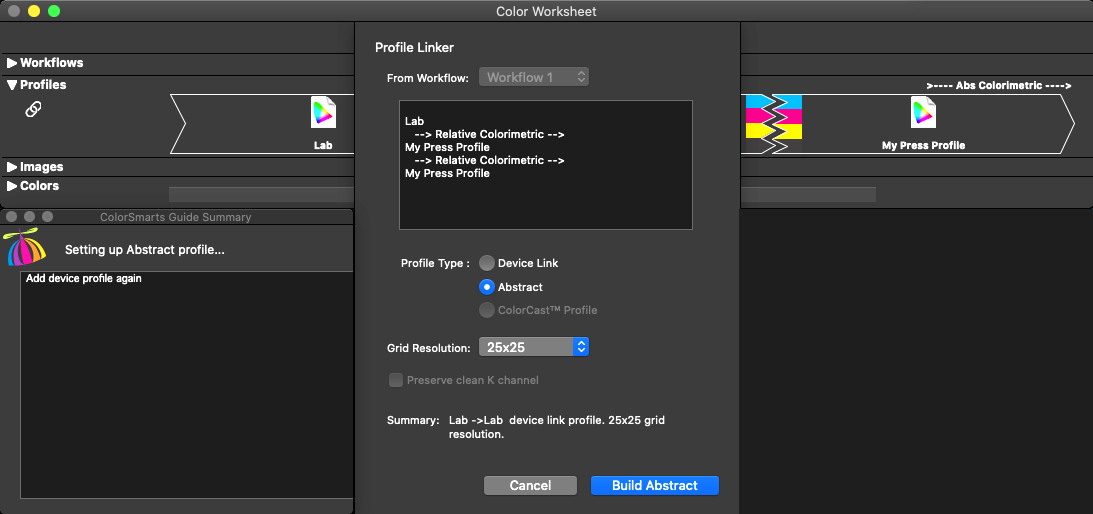Click the workflow conversion chain text box
This screenshot has width=1093, height=514.
click(545, 165)
